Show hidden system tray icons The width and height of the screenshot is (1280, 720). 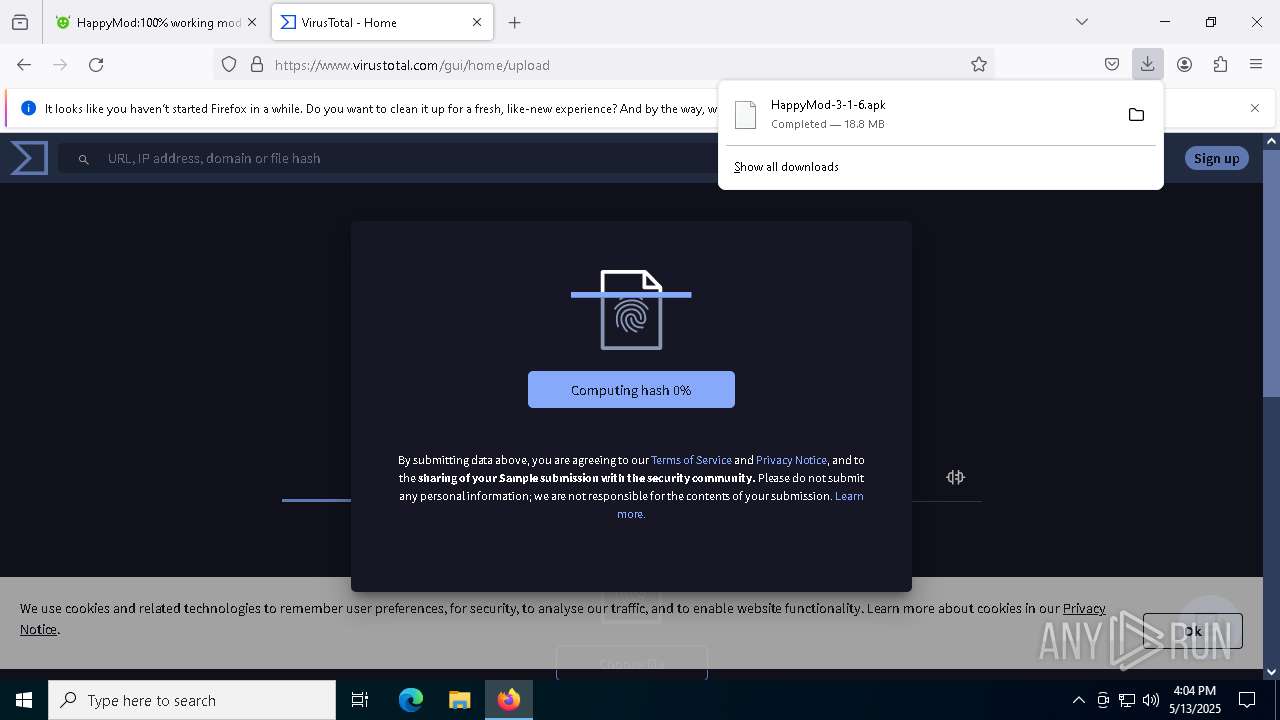(1078, 700)
